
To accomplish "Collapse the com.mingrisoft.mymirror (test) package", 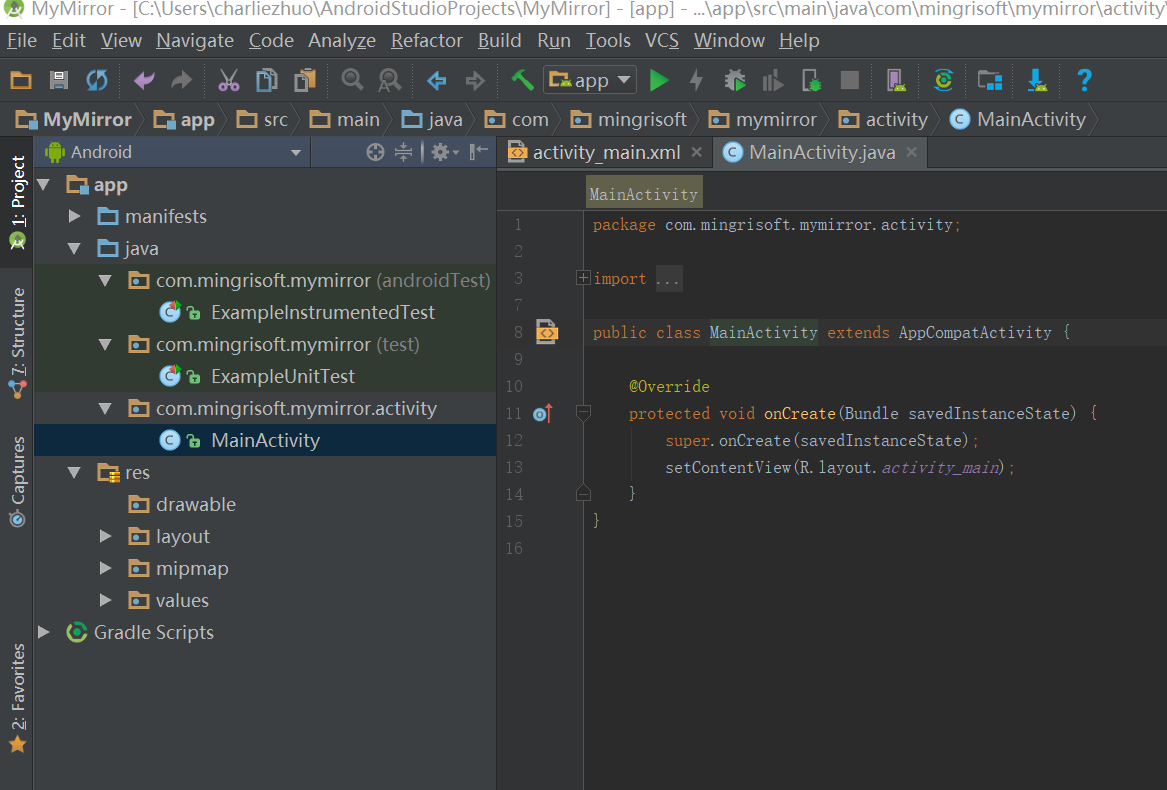I will [106, 344].
